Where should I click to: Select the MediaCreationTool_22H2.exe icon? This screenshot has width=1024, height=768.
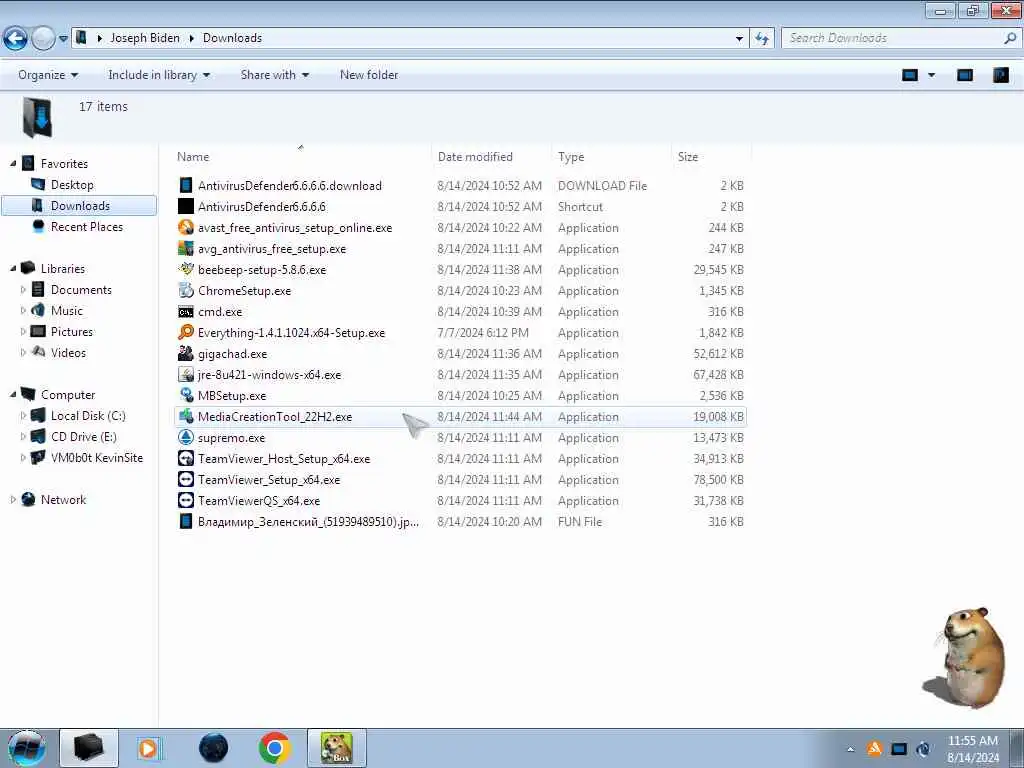pos(186,416)
